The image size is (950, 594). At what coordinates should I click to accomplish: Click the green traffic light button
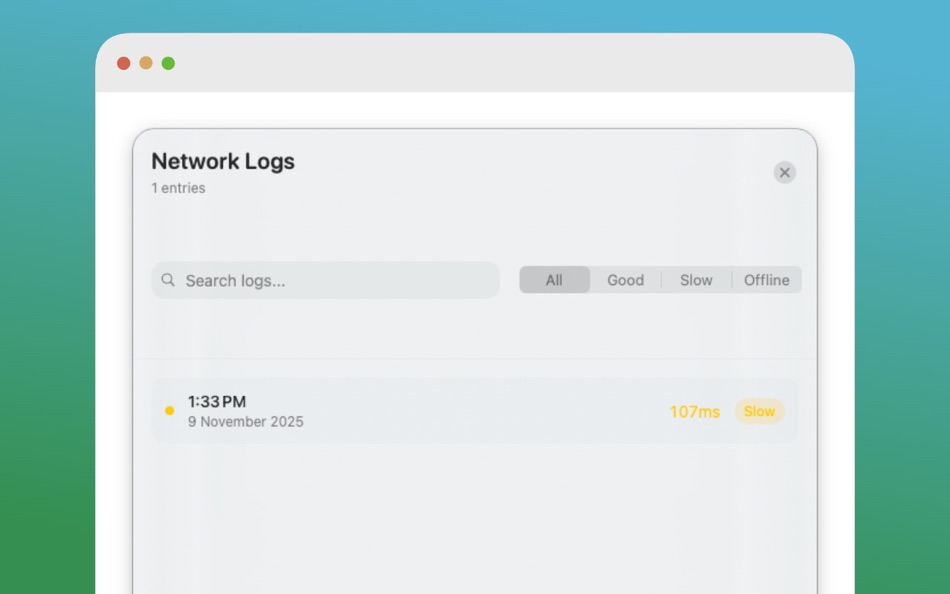(168, 62)
